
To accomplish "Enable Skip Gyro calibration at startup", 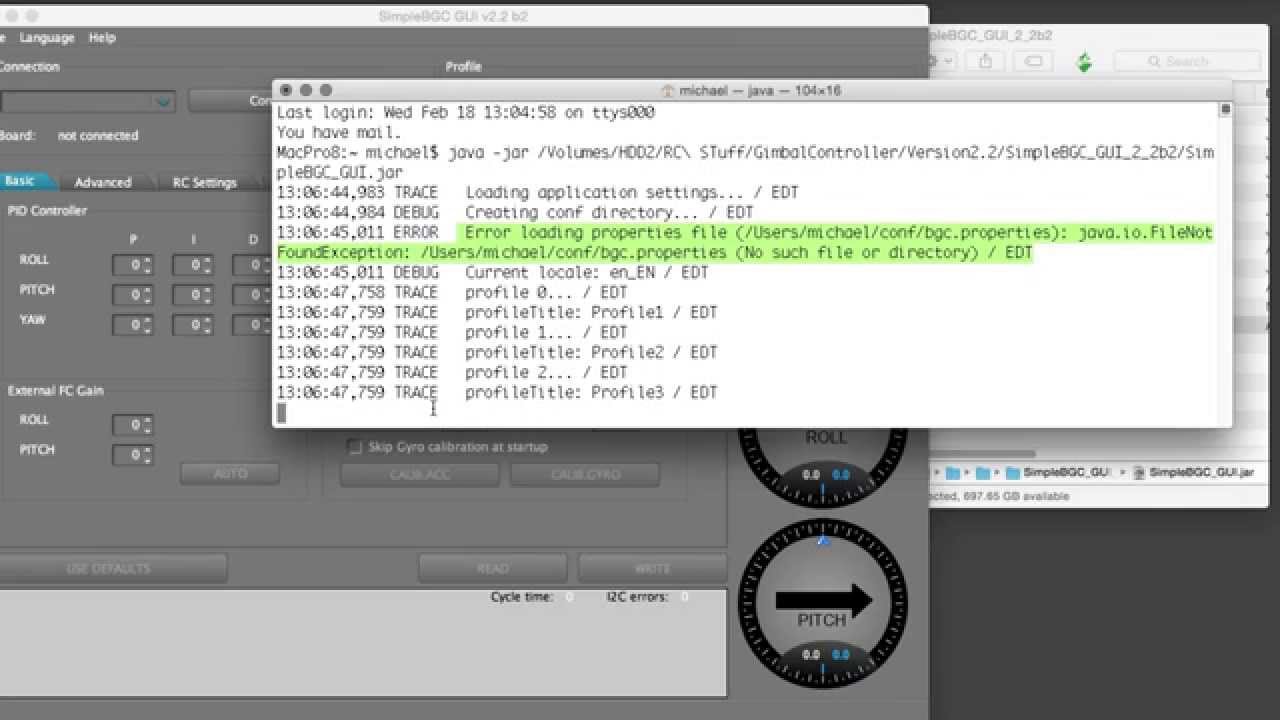I will (354, 447).
